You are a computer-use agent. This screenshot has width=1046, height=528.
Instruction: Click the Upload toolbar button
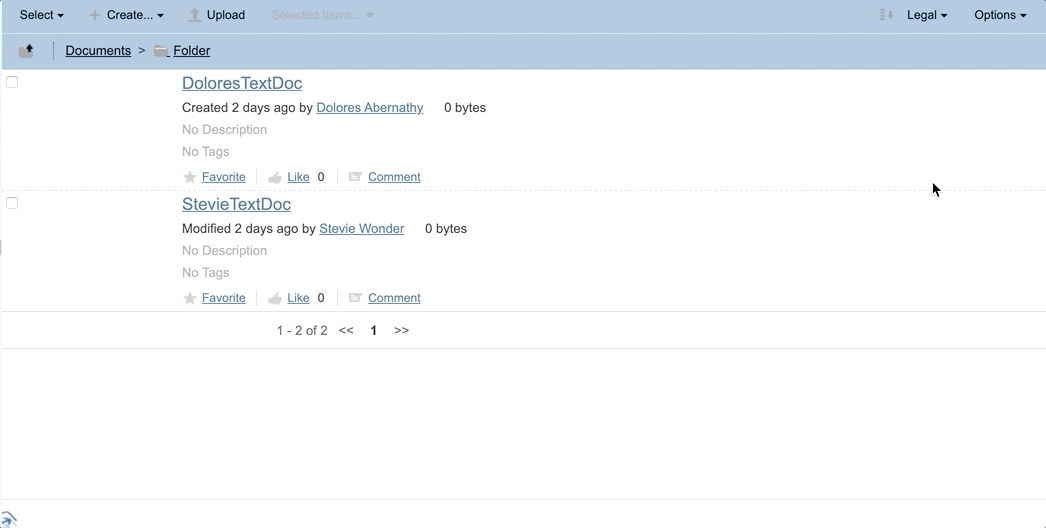(x=217, y=15)
